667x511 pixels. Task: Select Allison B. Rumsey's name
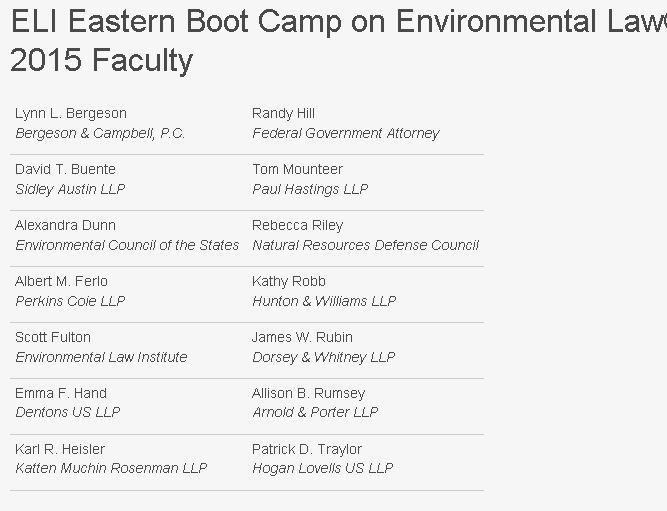pos(308,393)
